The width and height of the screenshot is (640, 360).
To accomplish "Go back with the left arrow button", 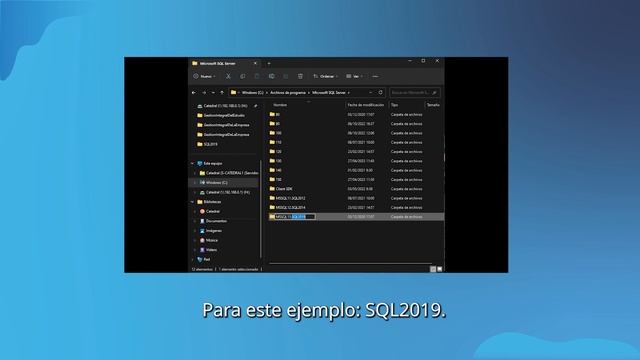I will point(194,93).
